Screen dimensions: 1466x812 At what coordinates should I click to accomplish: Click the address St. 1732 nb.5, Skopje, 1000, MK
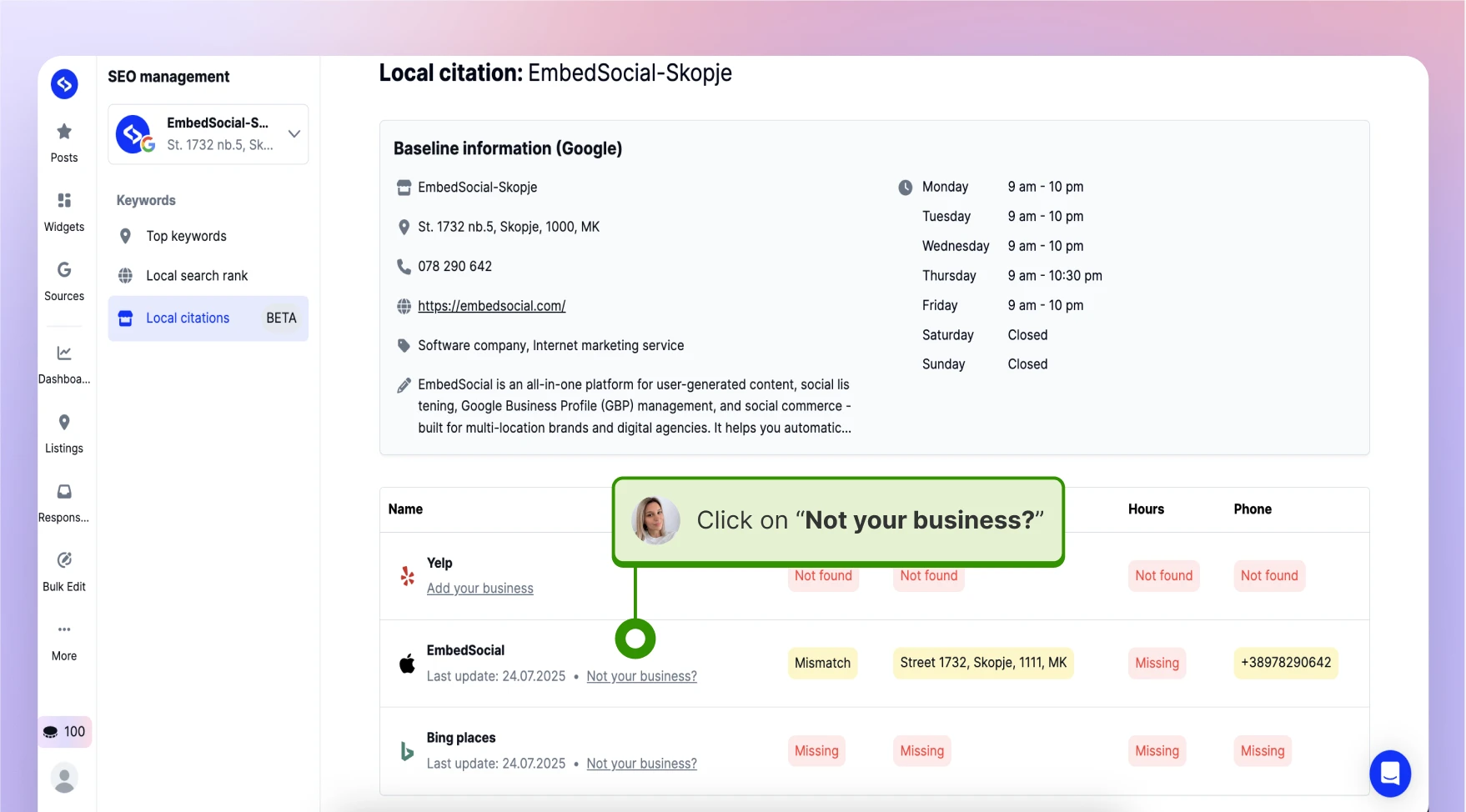pyautogui.click(x=509, y=227)
